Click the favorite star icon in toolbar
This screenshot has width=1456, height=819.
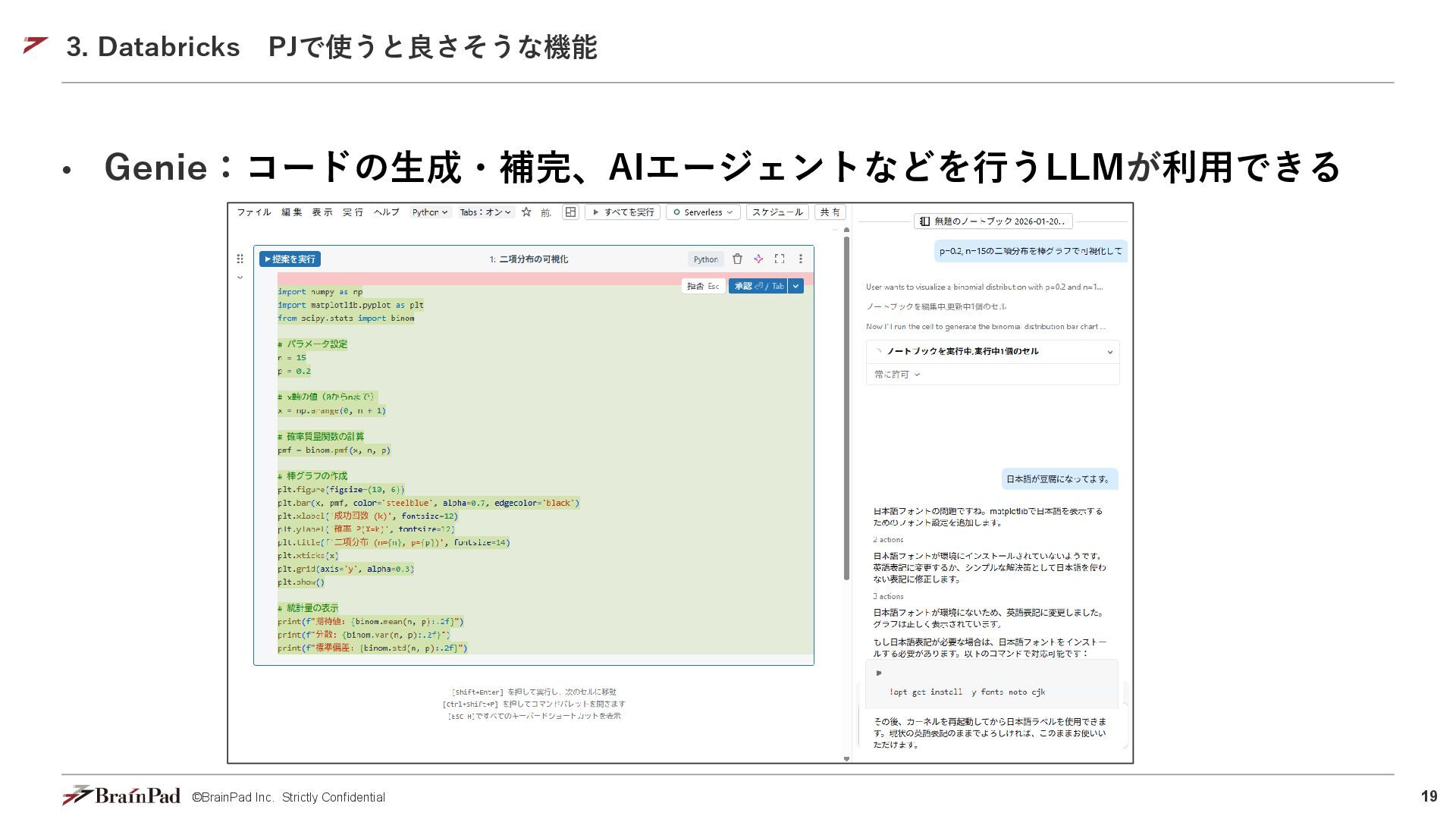click(x=526, y=212)
